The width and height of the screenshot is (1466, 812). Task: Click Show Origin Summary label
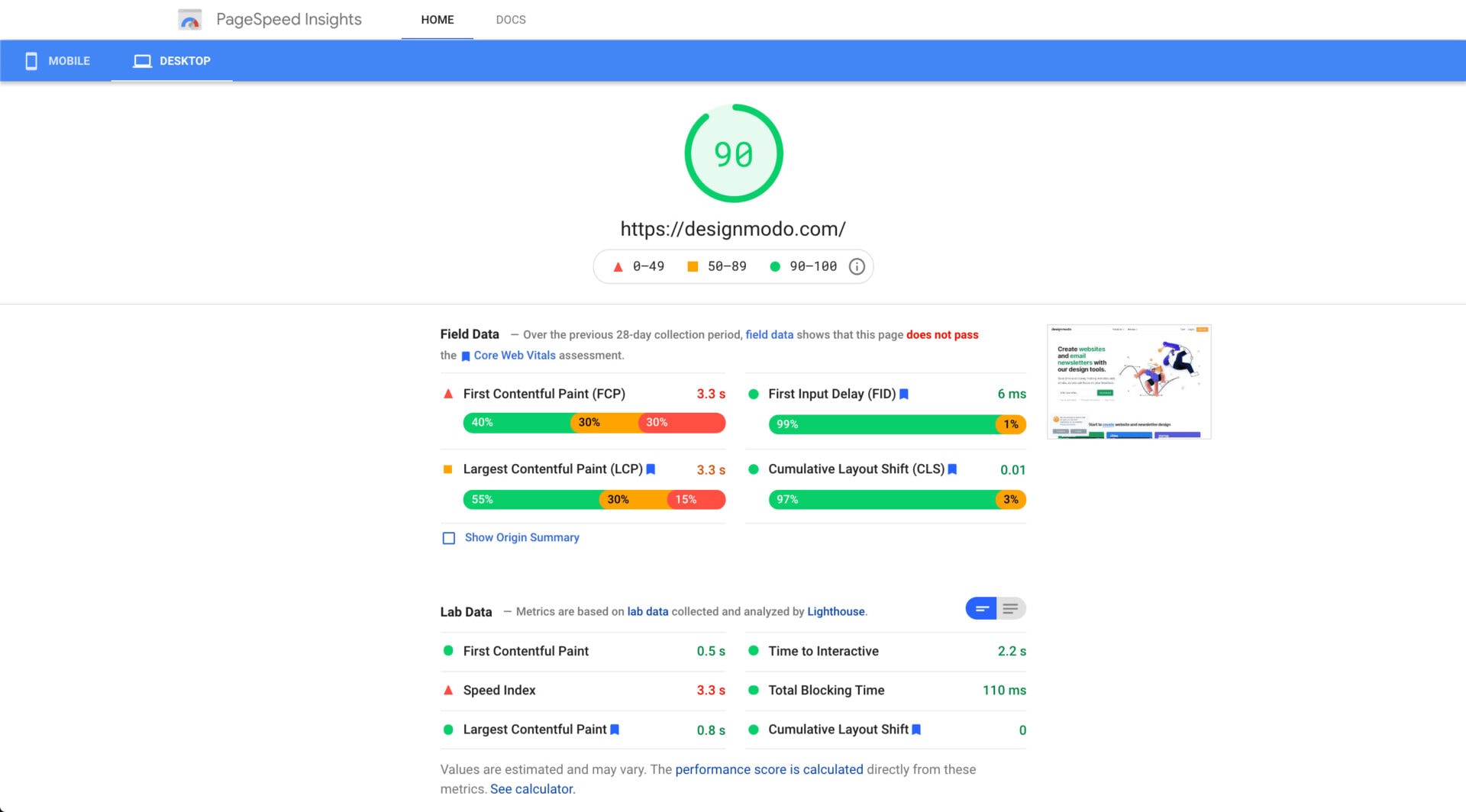tap(522, 538)
